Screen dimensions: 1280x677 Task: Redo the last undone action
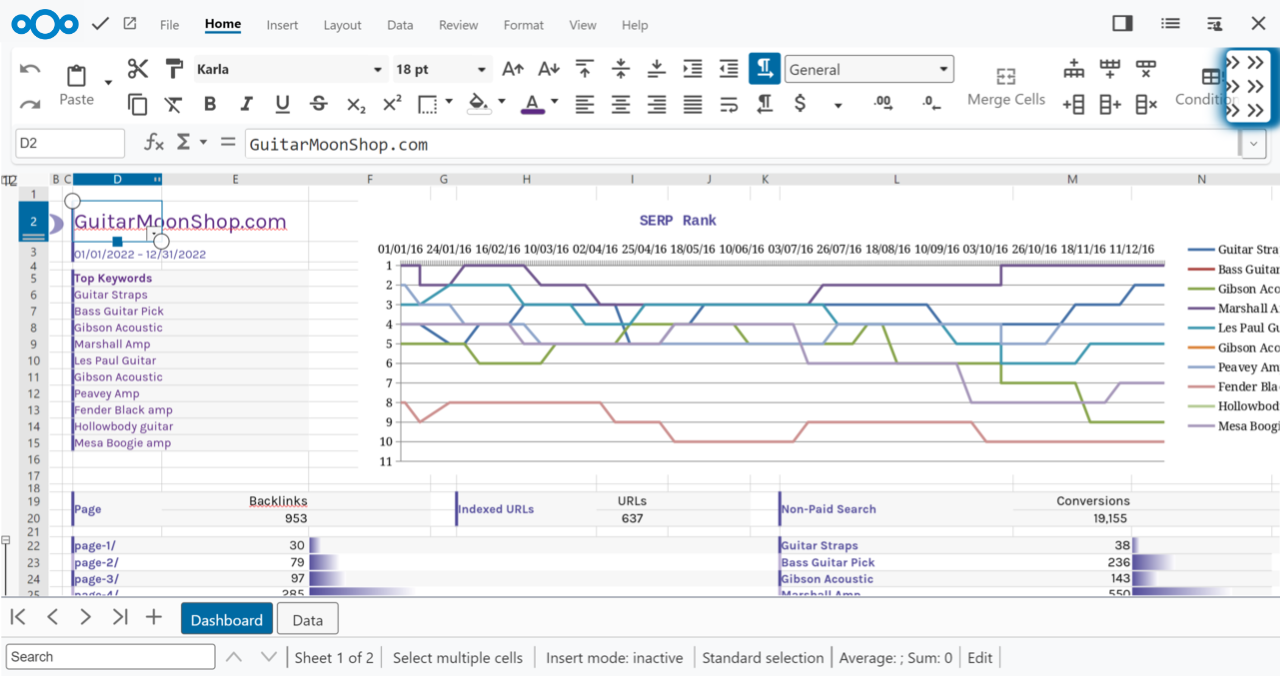click(30, 104)
